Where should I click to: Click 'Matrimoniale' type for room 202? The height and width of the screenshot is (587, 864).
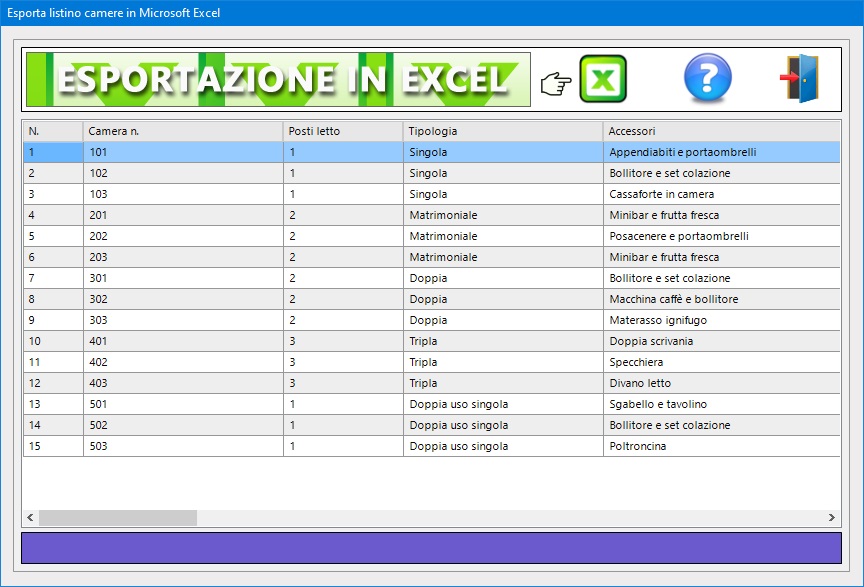503,236
